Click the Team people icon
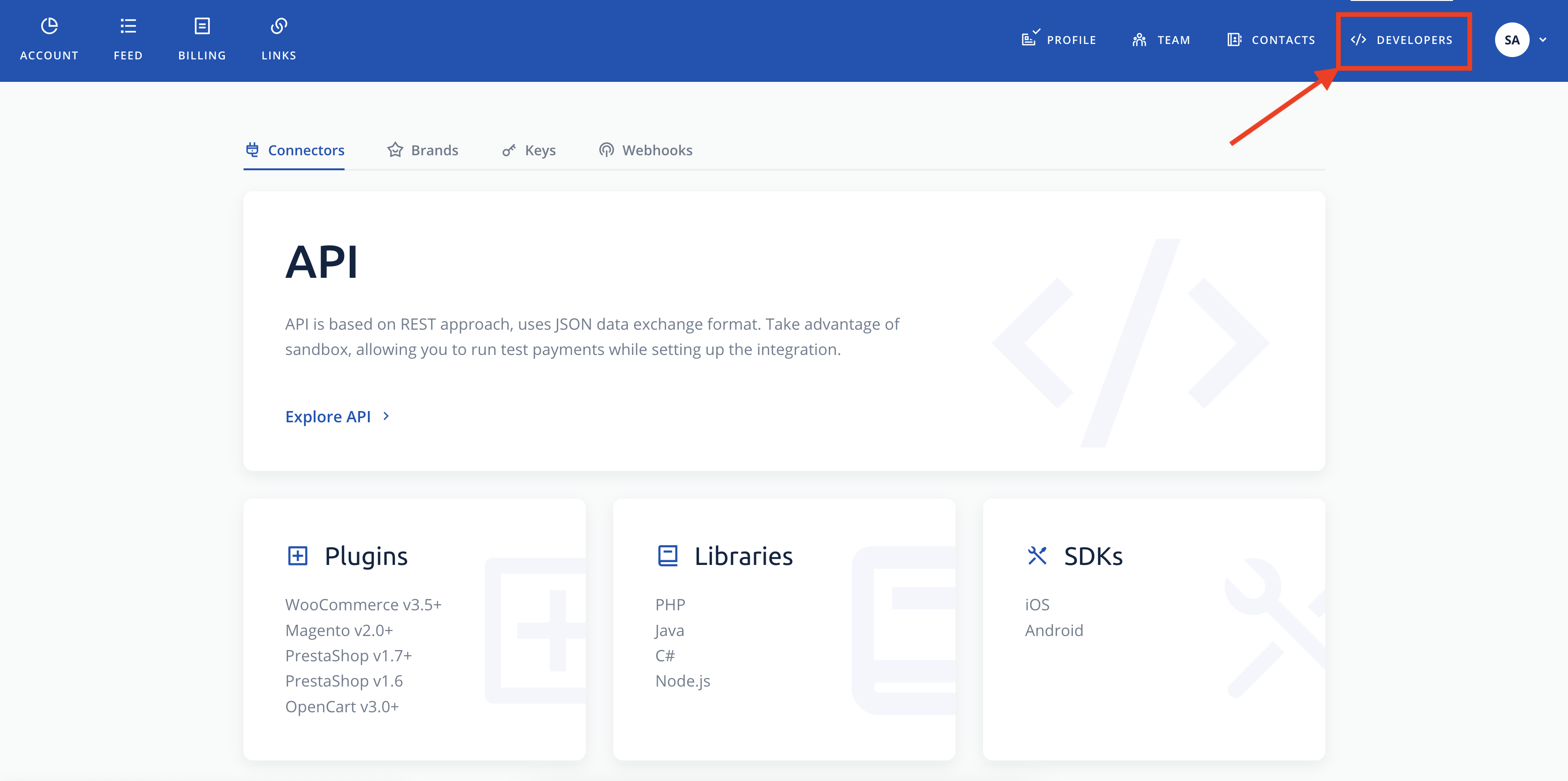The width and height of the screenshot is (1568, 781). pos(1139,40)
